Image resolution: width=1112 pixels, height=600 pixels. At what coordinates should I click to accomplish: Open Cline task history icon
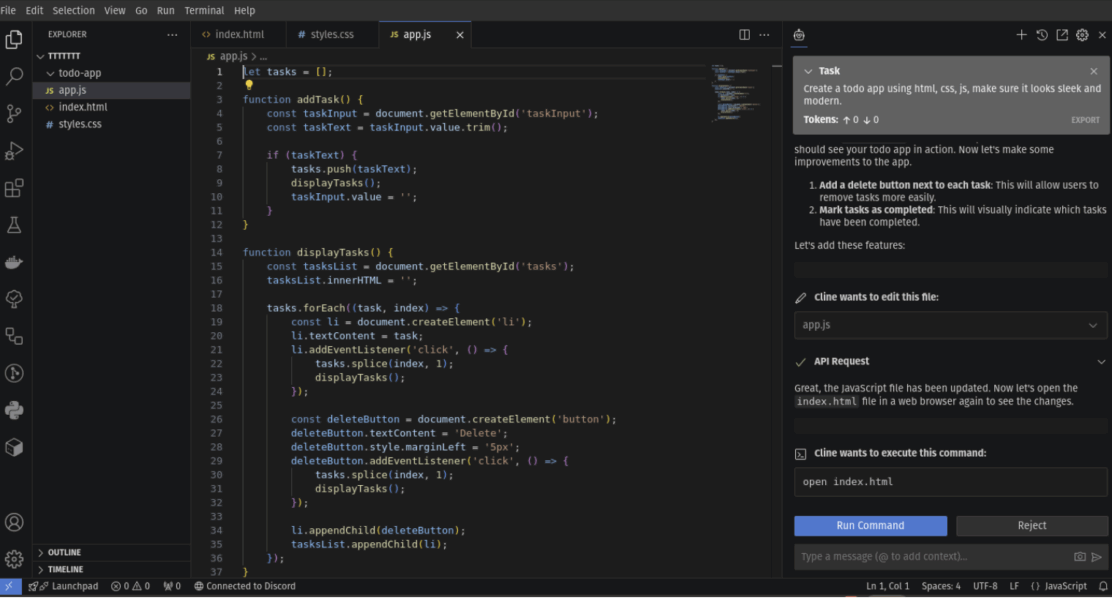click(x=1042, y=35)
